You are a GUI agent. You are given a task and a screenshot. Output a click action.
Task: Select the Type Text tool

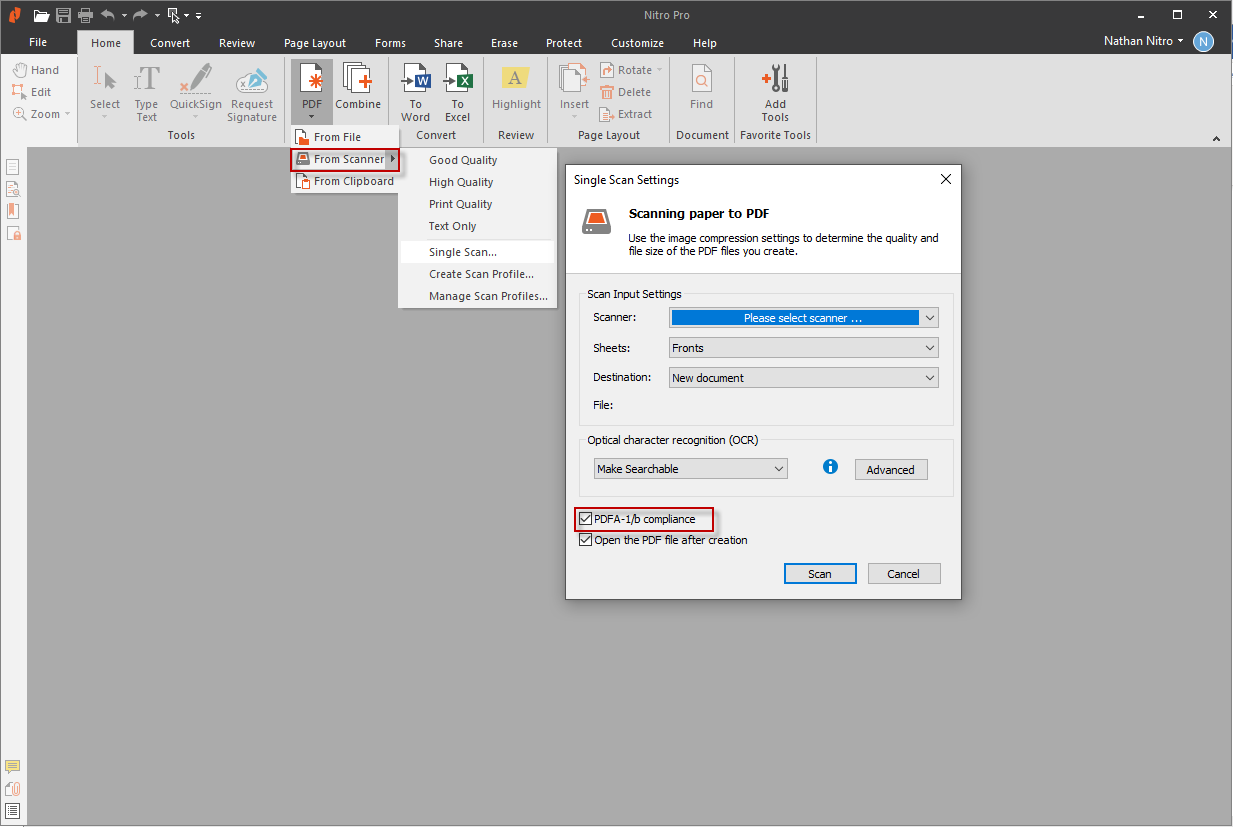tap(147, 80)
